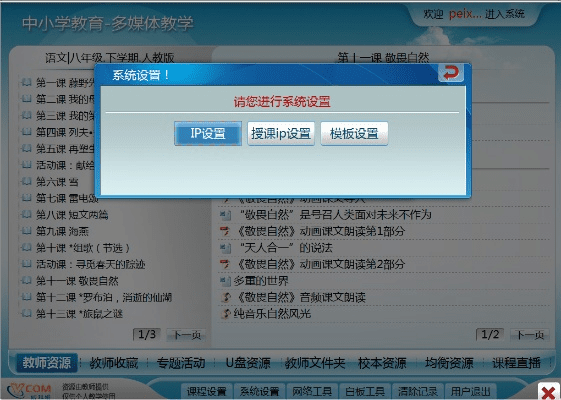The height and width of the screenshot is (400, 561).
Task: Click 清除记录 in bottom toolbar
Action: [418, 391]
